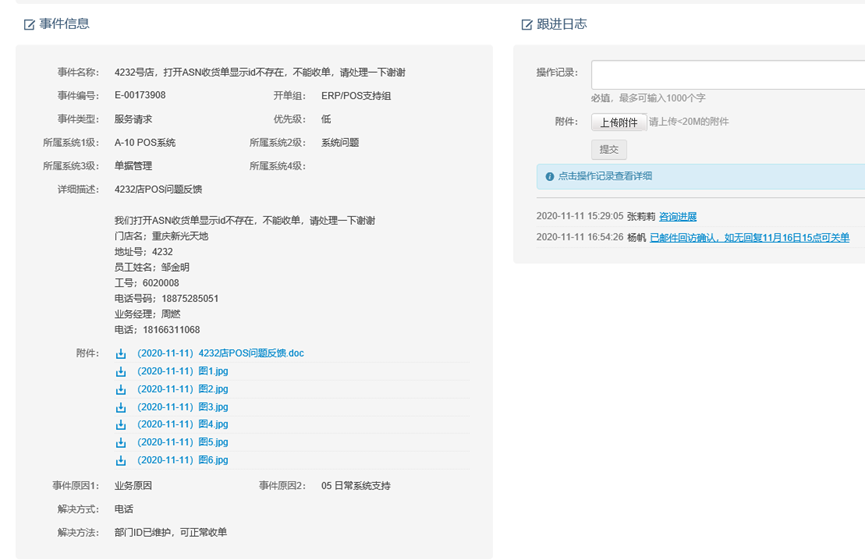Click the edit icon beside 事件信息
Screen dimensions: 865x560
click(x=29, y=24)
